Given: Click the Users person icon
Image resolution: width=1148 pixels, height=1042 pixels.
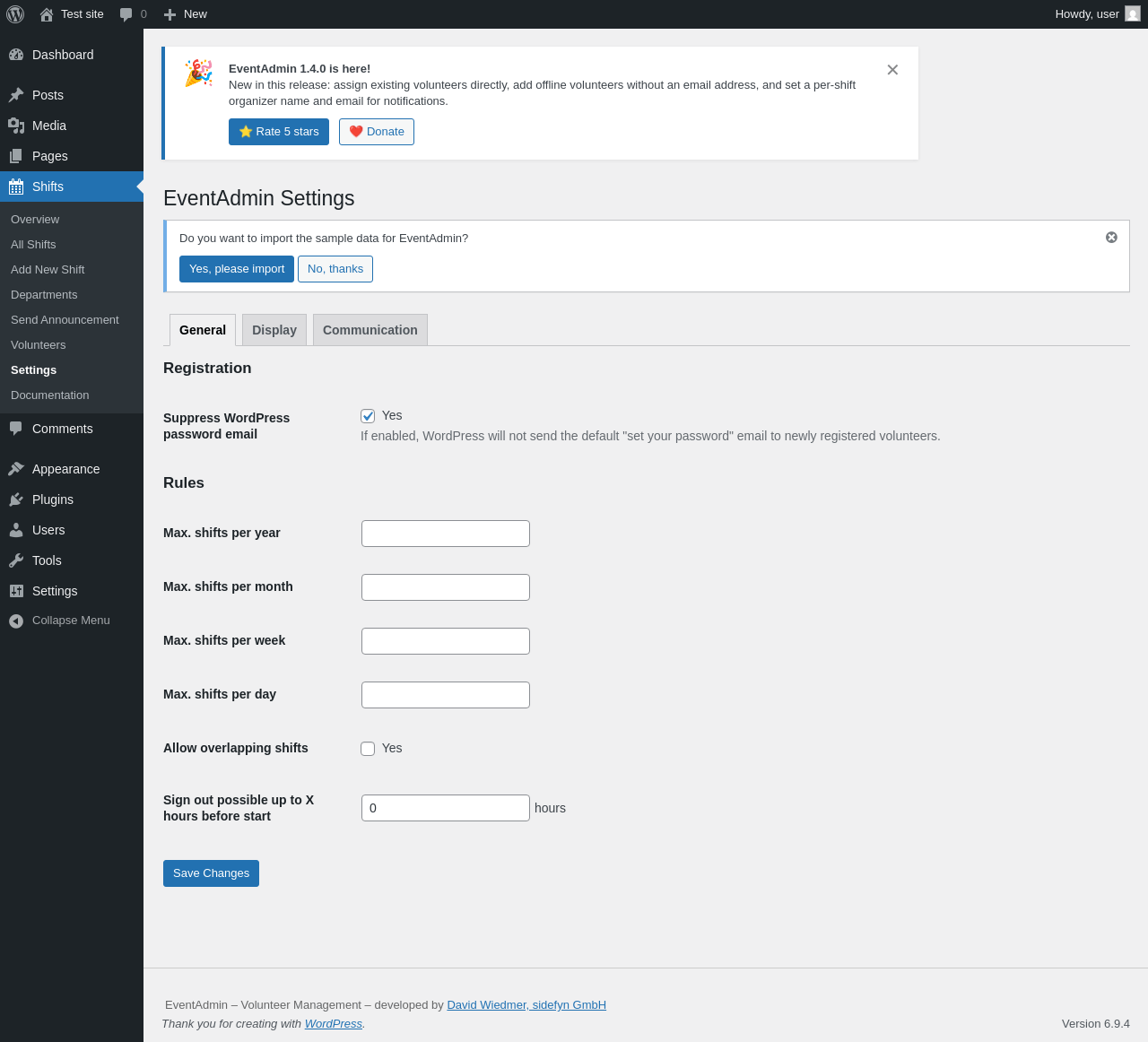Looking at the screenshot, I should click(x=16, y=530).
